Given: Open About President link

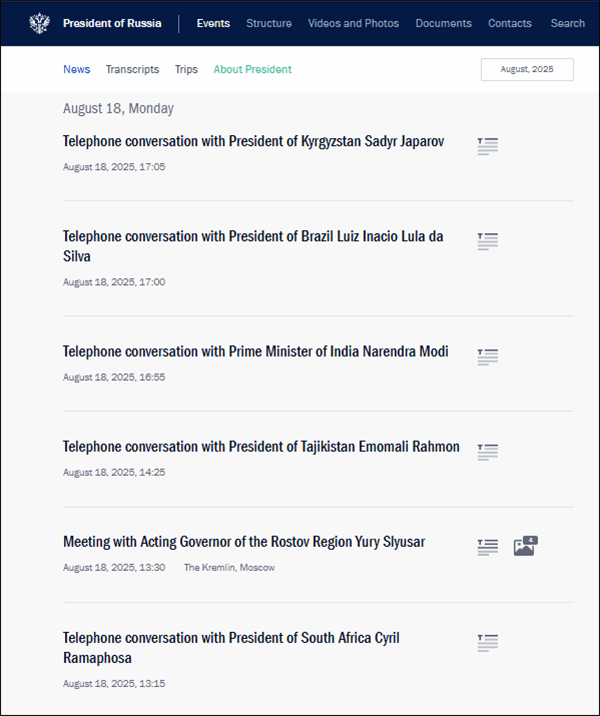Looking at the screenshot, I should click(x=253, y=69).
